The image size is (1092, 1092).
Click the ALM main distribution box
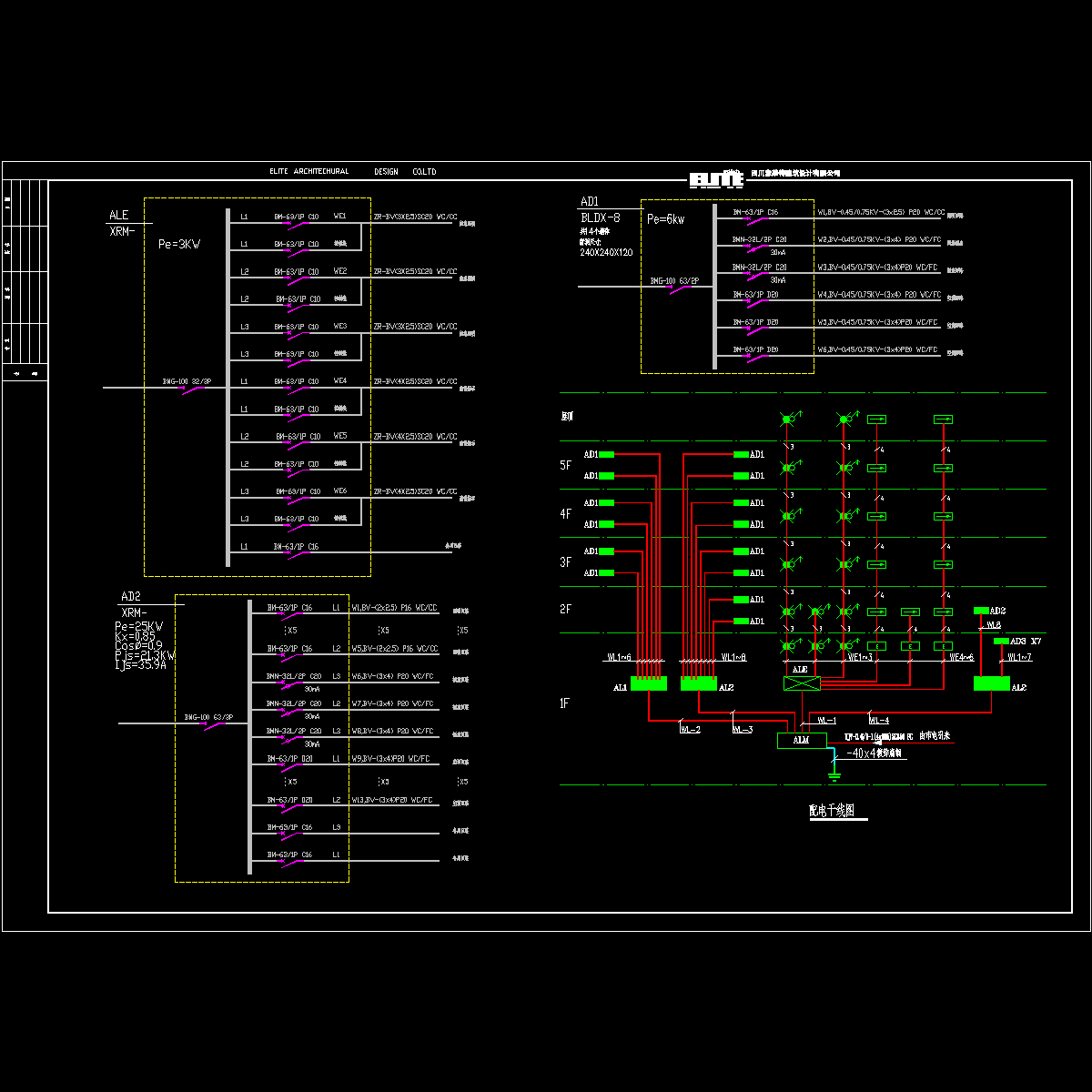click(x=801, y=741)
